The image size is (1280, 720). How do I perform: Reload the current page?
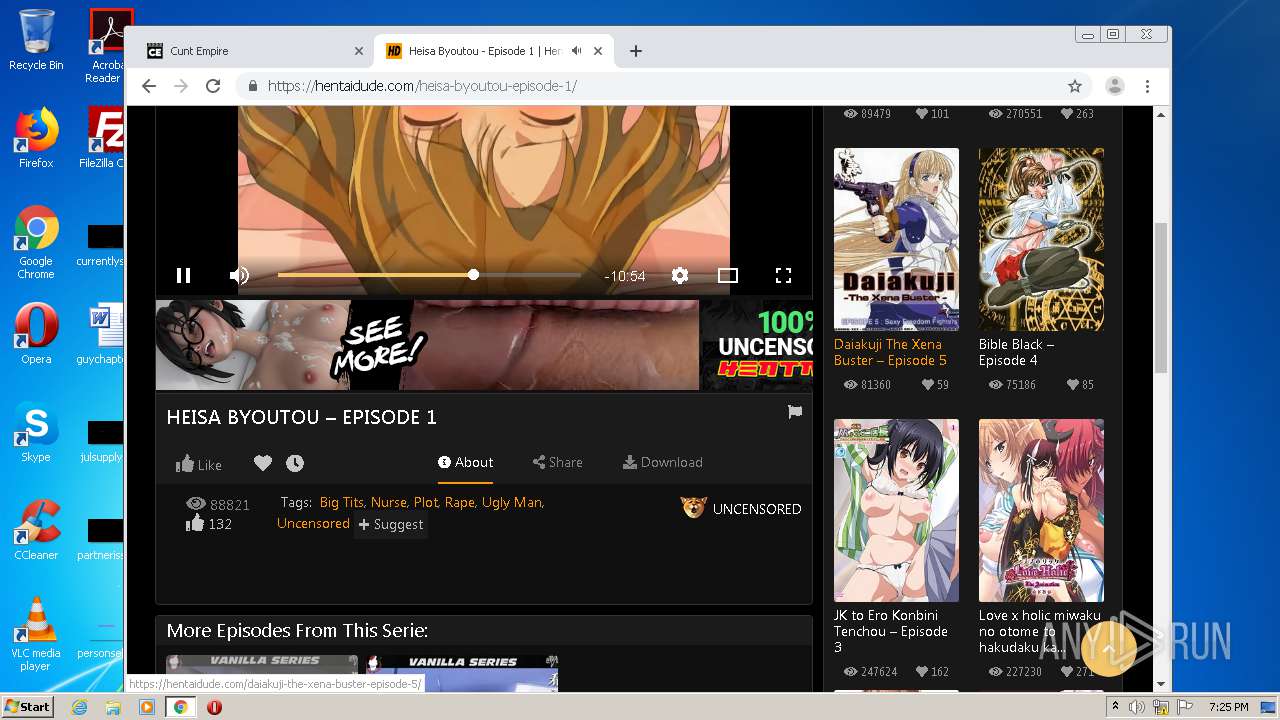[x=213, y=86]
